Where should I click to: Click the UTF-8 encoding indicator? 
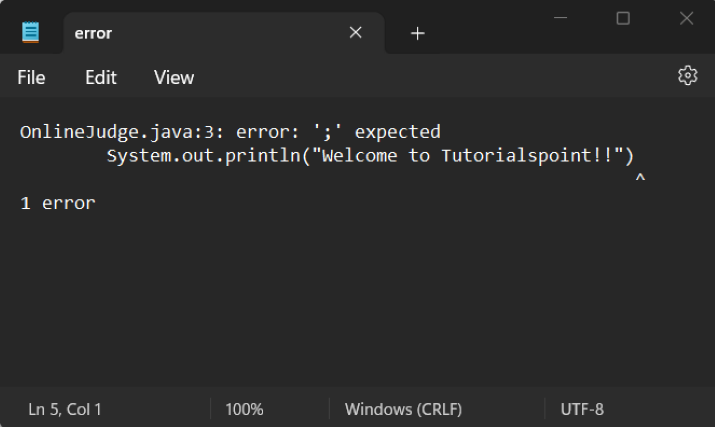pyautogui.click(x=582, y=409)
